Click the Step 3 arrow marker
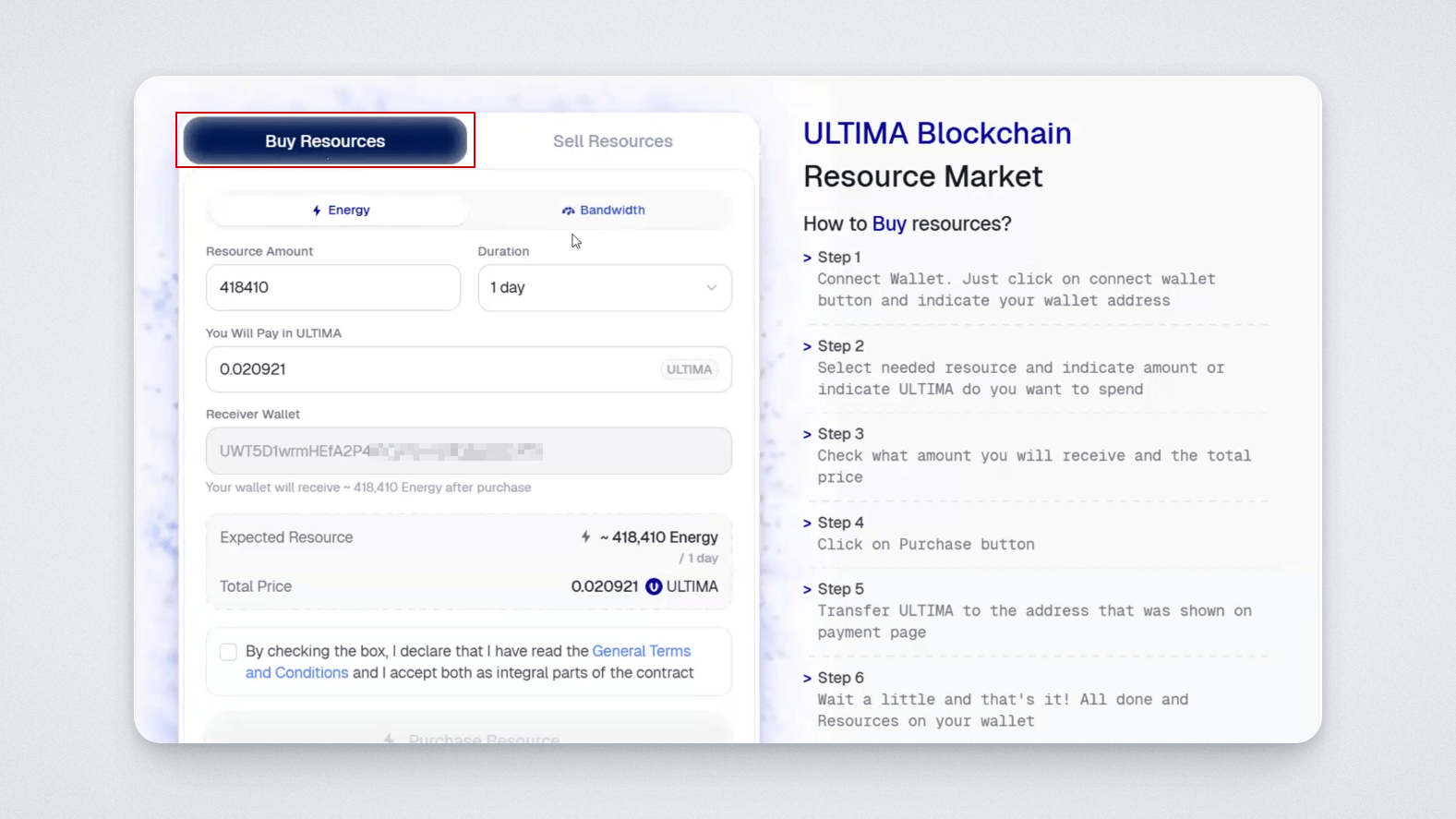 pos(807,435)
